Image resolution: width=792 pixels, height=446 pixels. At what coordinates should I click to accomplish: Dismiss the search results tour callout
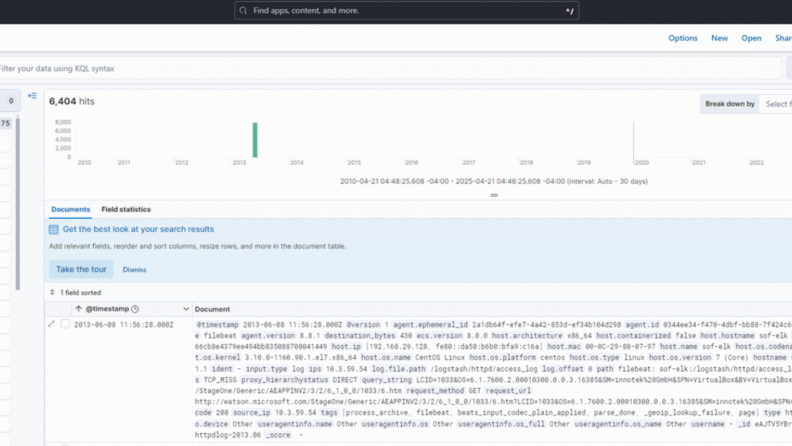[134, 270]
